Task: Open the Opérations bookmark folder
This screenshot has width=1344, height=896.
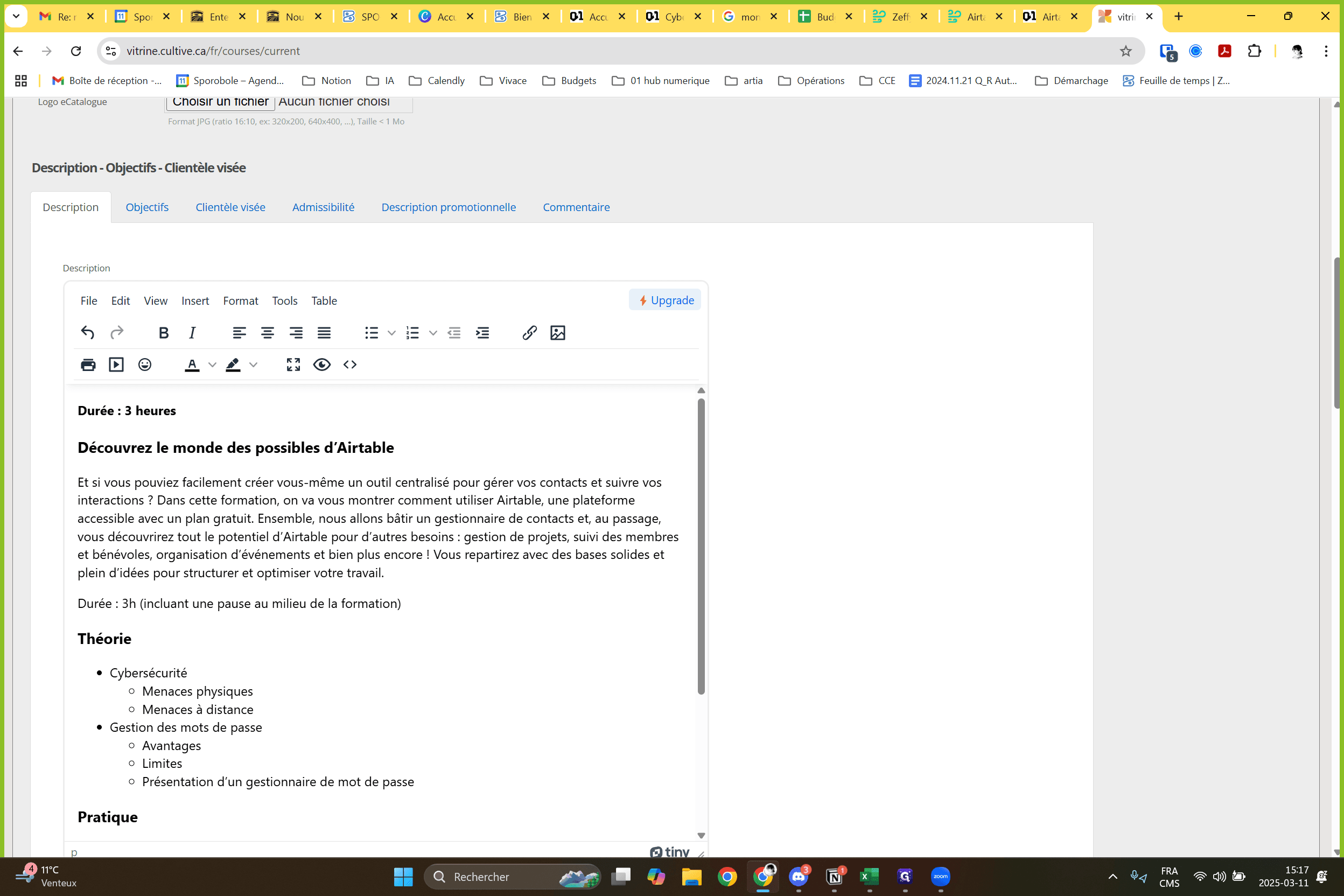Action: (811, 81)
